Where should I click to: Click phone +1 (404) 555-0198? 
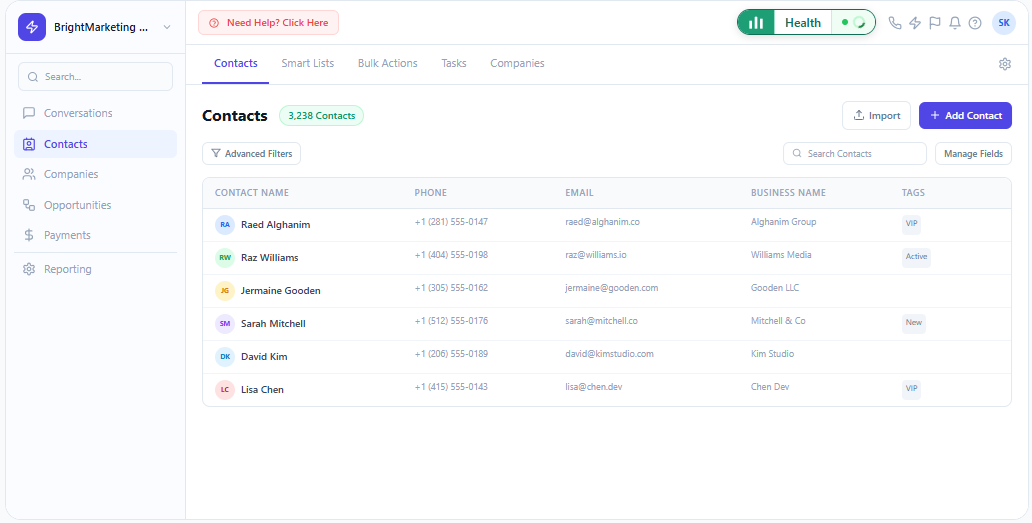coord(451,255)
